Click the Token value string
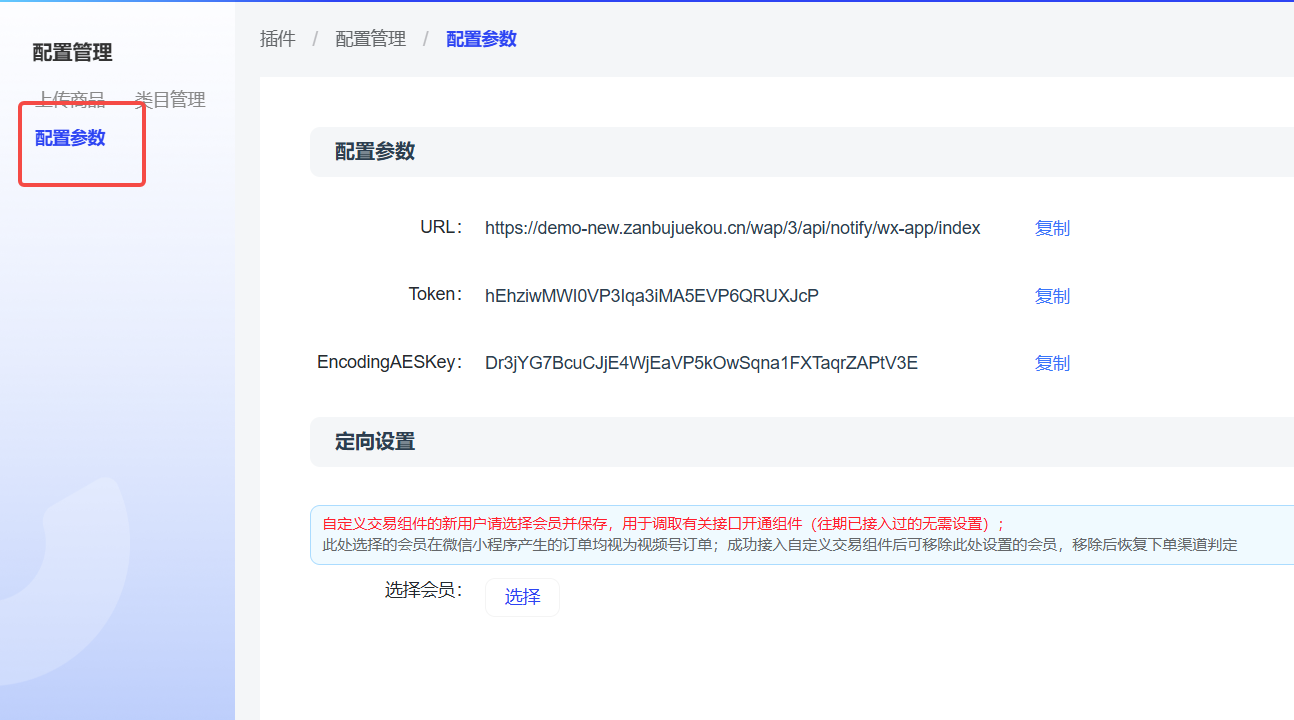The height and width of the screenshot is (720, 1294). click(x=651, y=296)
